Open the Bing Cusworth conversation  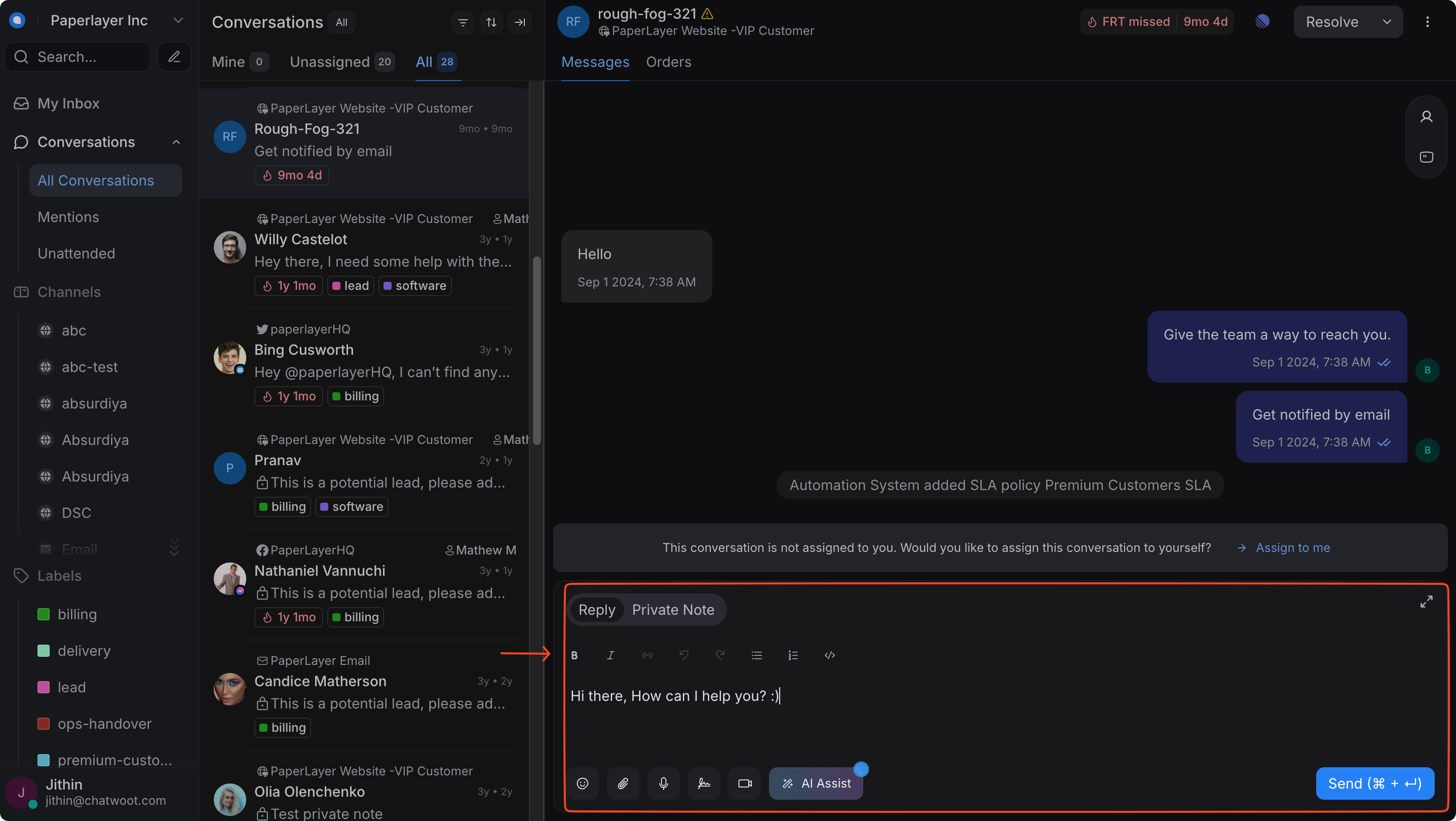(x=364, y=364)
